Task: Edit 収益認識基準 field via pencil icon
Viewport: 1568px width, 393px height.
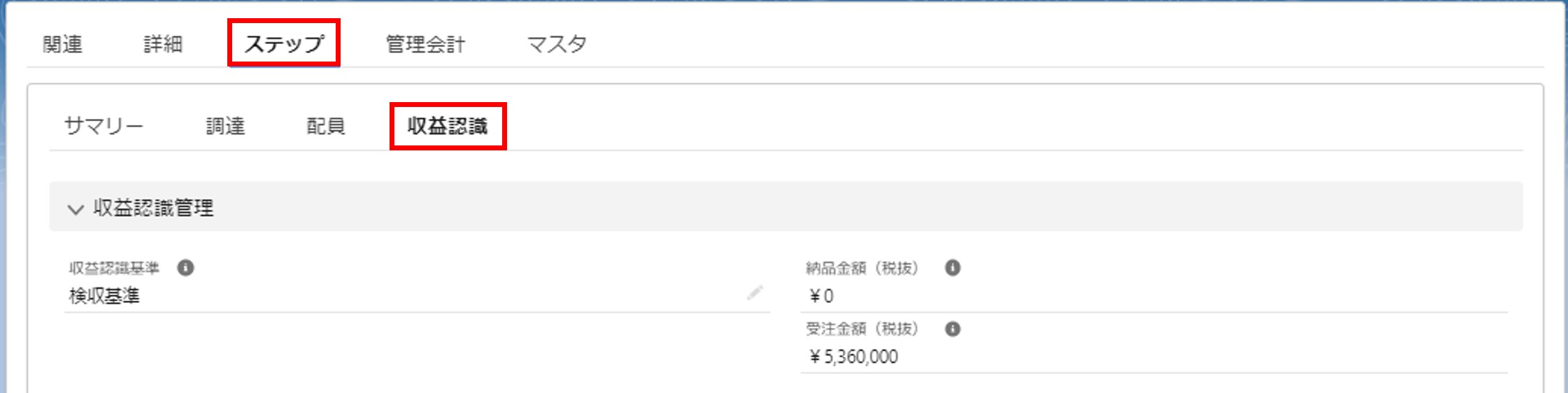Action: coord(755,293)
